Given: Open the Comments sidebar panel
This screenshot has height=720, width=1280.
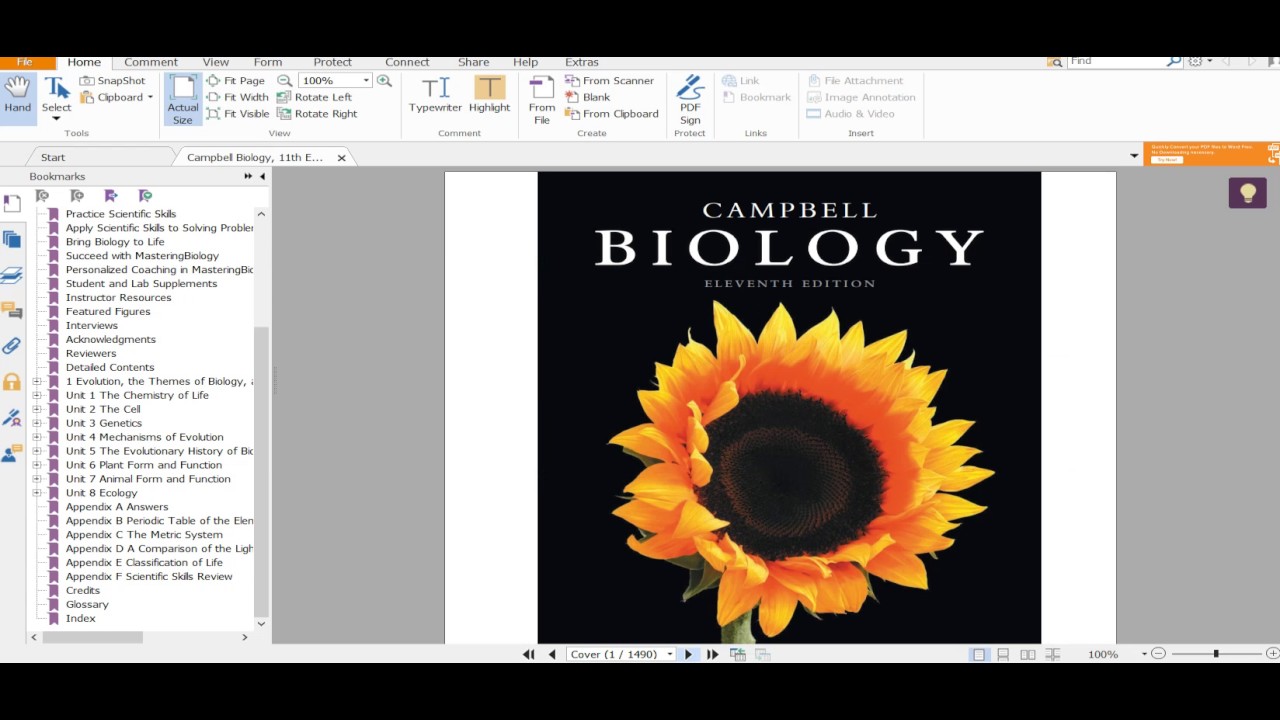Looking at the screenshot, I should point(12,311).
